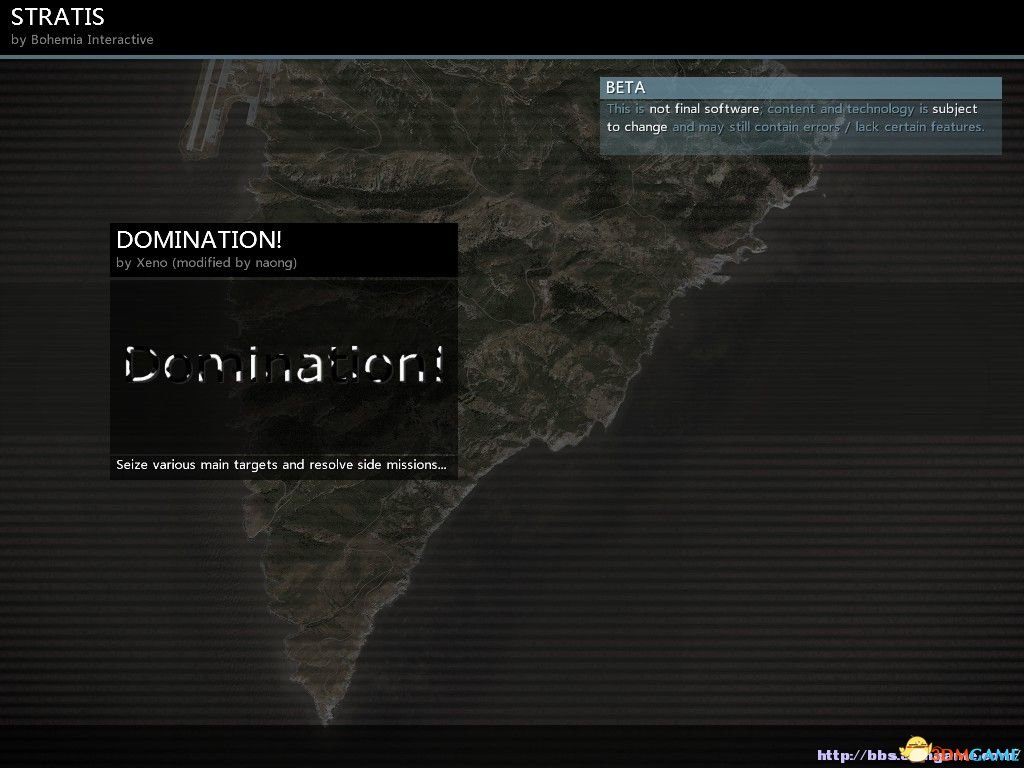The width and height of the screenshot is (1024, 768).
Task: Click the DOMINATION! mission title
Action: point(199,240)
